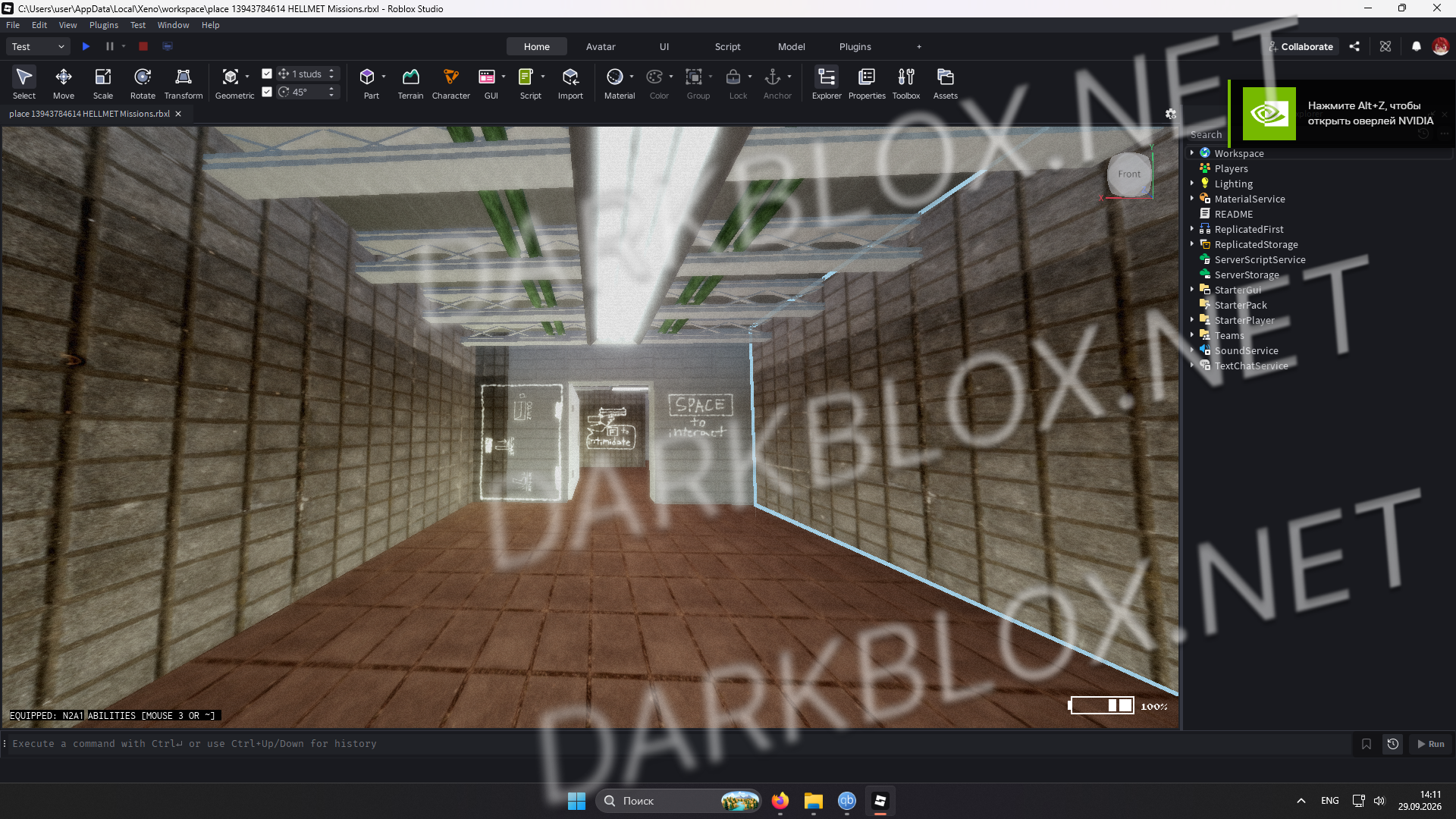This screenshot has height=819, width=1456.
Task: Open the Test mode dropdown
Action: 38,46
